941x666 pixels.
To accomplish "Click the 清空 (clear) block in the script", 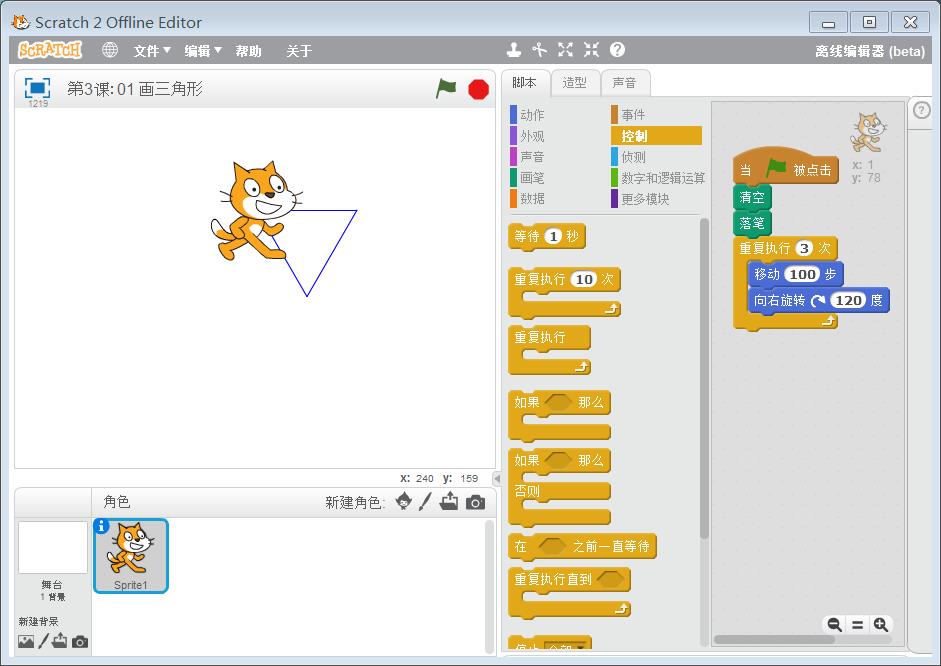I will (x=752, y=197).
